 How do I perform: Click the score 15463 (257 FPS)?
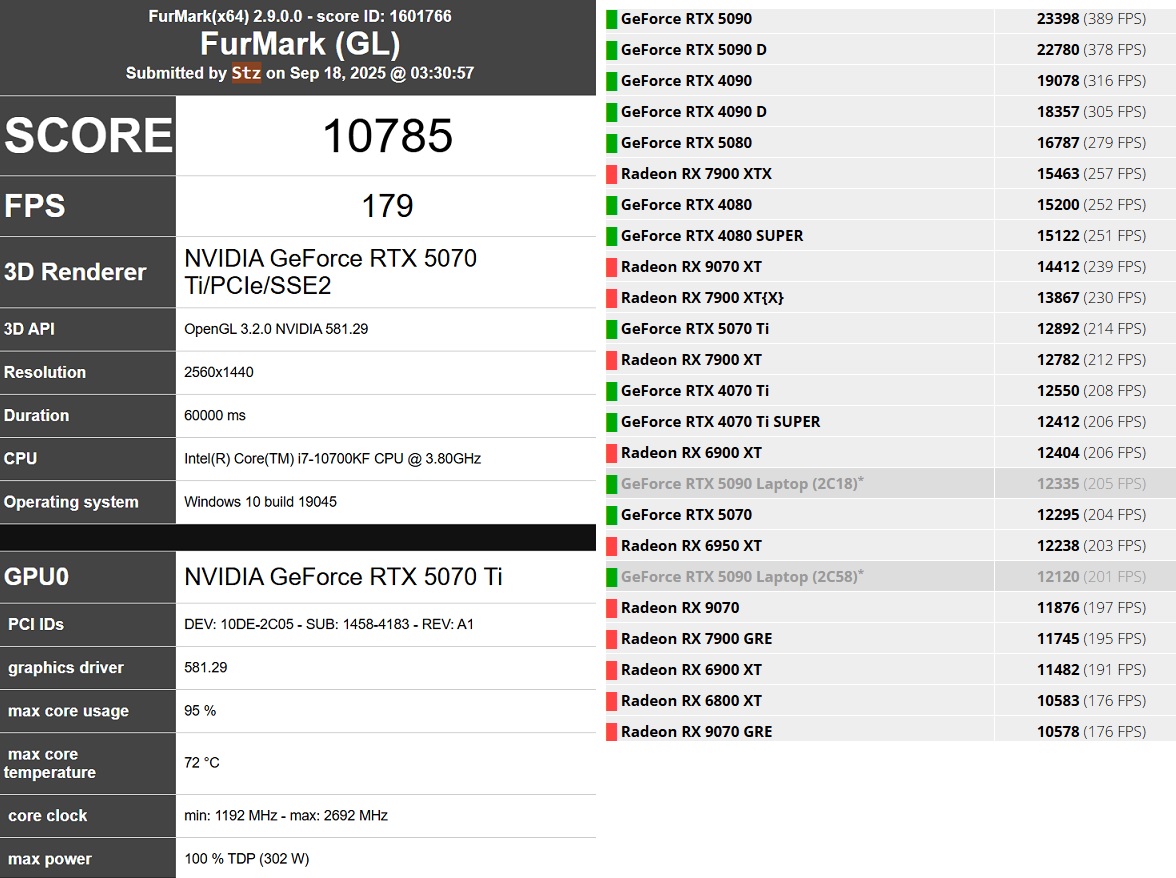[1091, 174]
